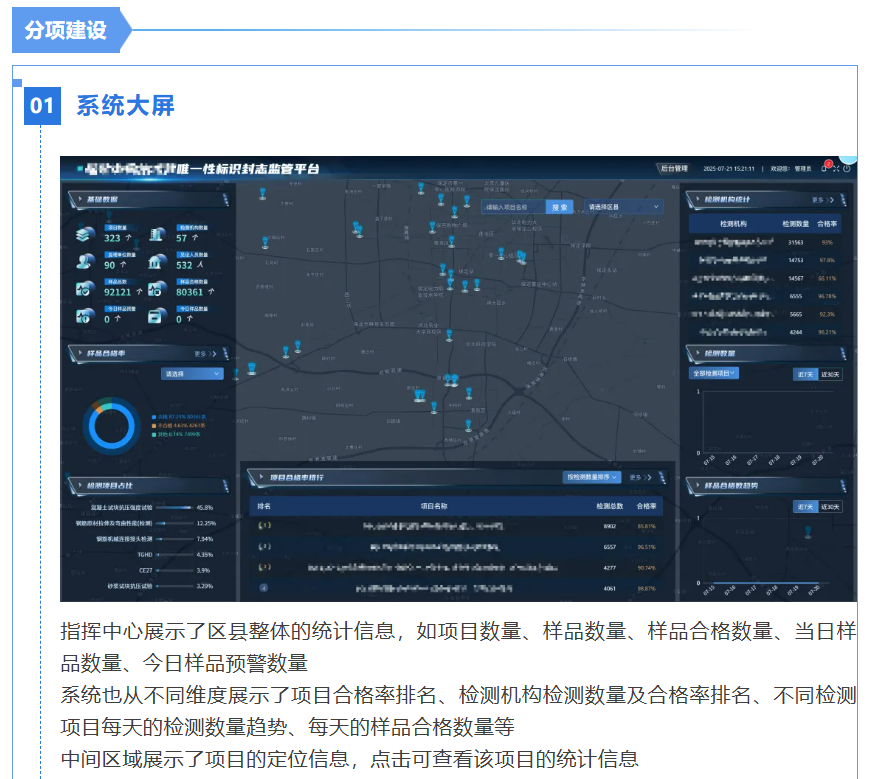Click the blue donut chart in 样品合格率
Viewport: 872px width, 779px height.
pyautogui.click(x=111, y=425)
